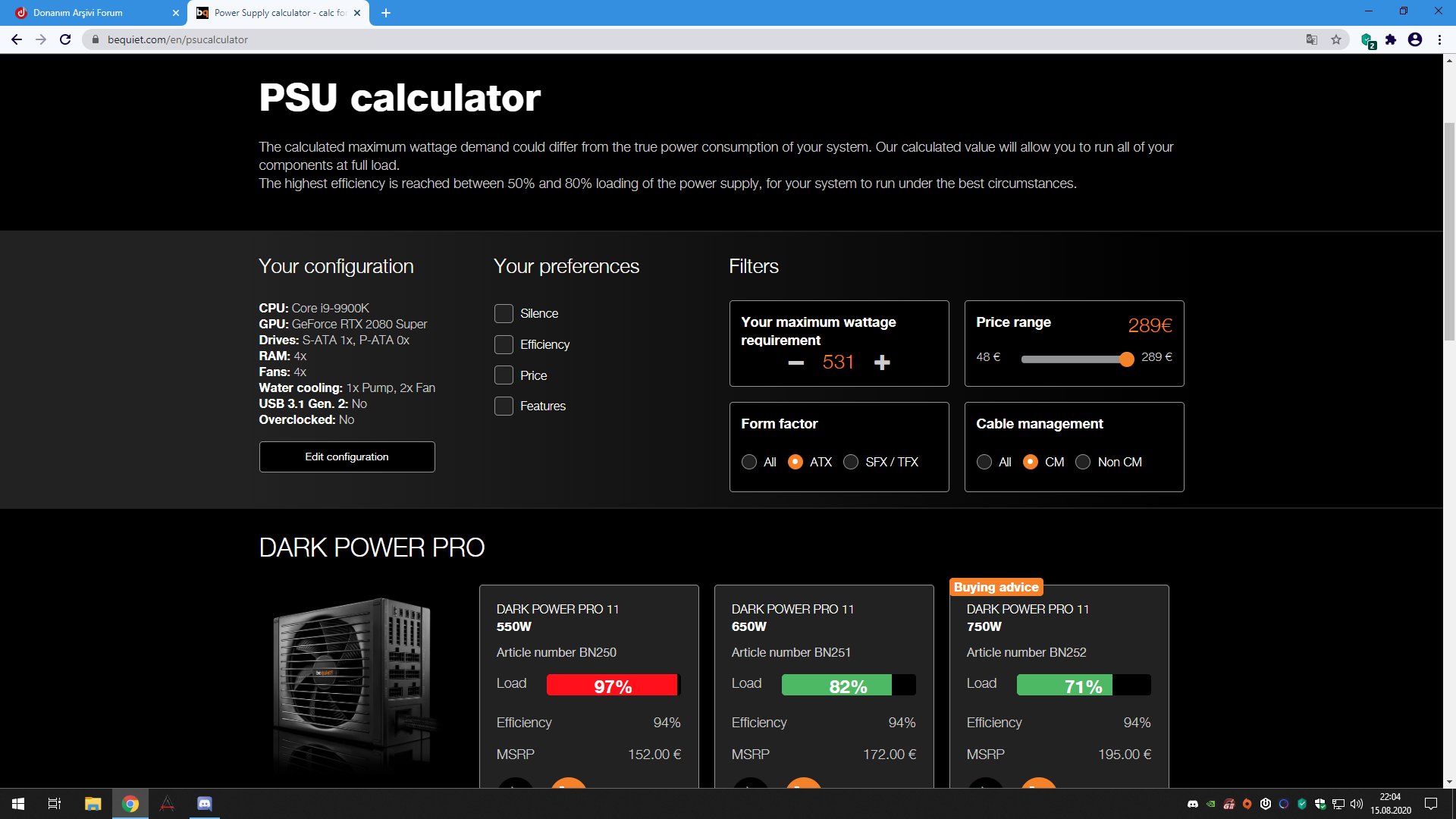Enable the Silence preference checkbox
The width and height of the screenshot is (1456, 819).
pyautogui.click(x=504, y=313)
